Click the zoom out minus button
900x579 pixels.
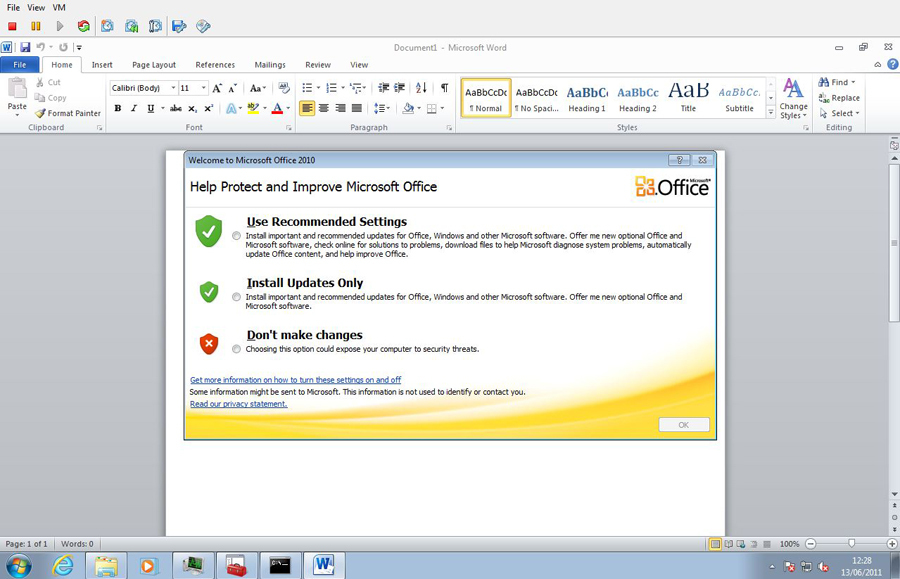810,543
